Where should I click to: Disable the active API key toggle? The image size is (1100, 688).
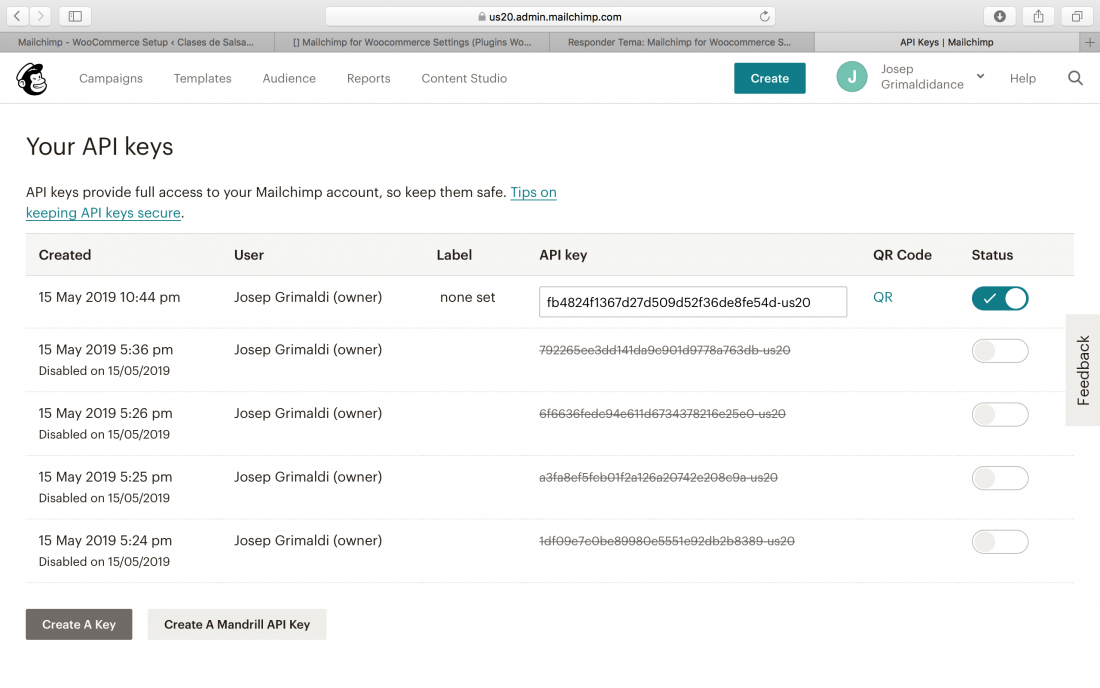pos(1000,298)
